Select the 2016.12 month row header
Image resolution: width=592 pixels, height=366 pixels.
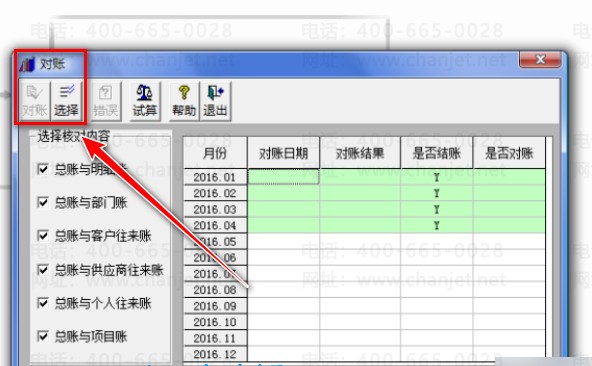coord(215,354)
